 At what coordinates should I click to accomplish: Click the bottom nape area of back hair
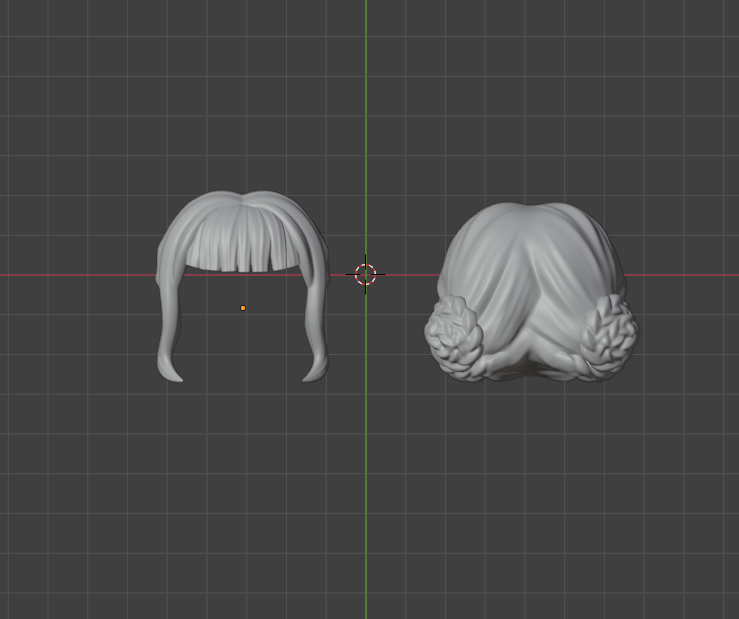530,366
